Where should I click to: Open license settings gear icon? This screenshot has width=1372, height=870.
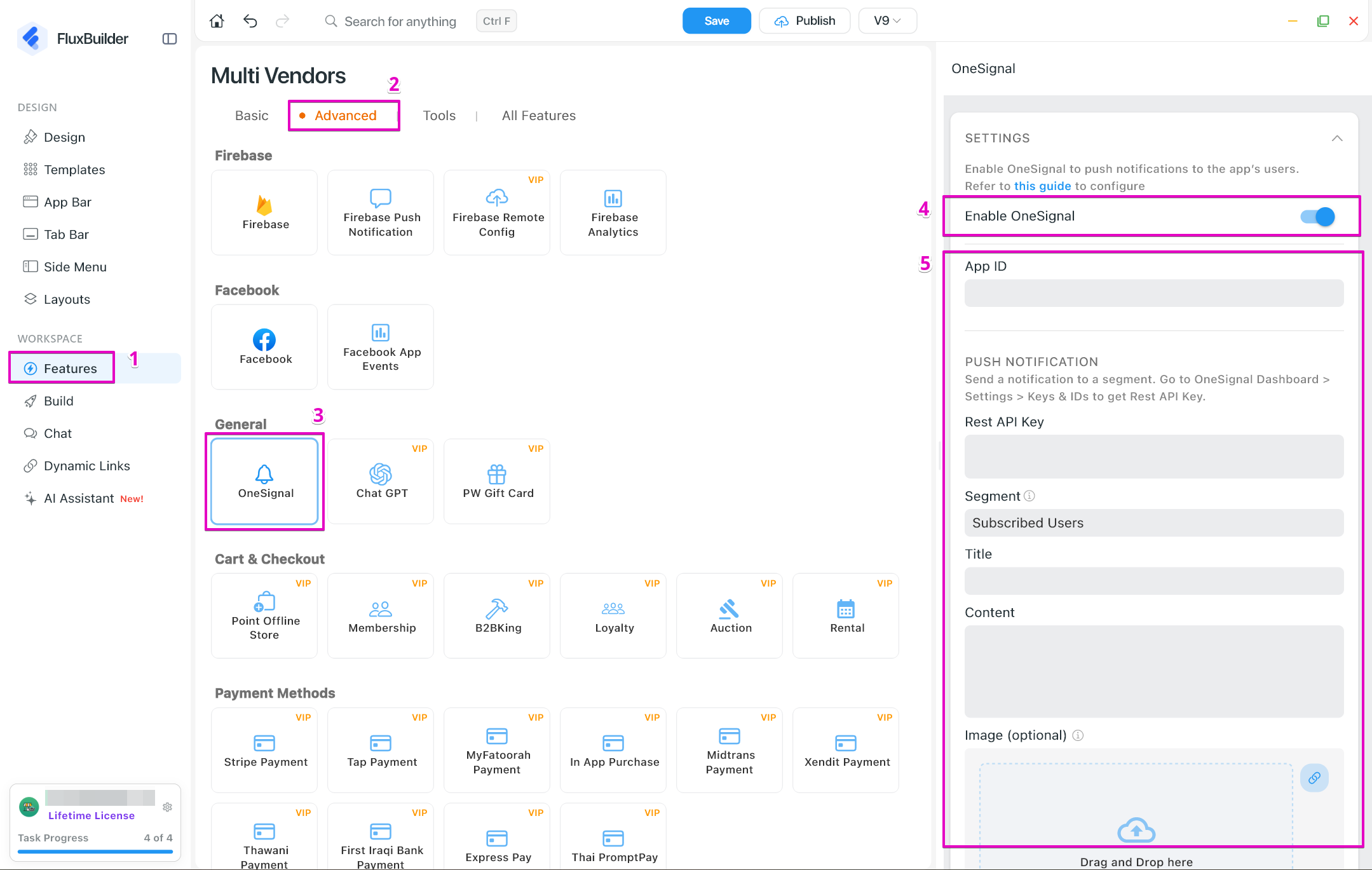(168, 807)
